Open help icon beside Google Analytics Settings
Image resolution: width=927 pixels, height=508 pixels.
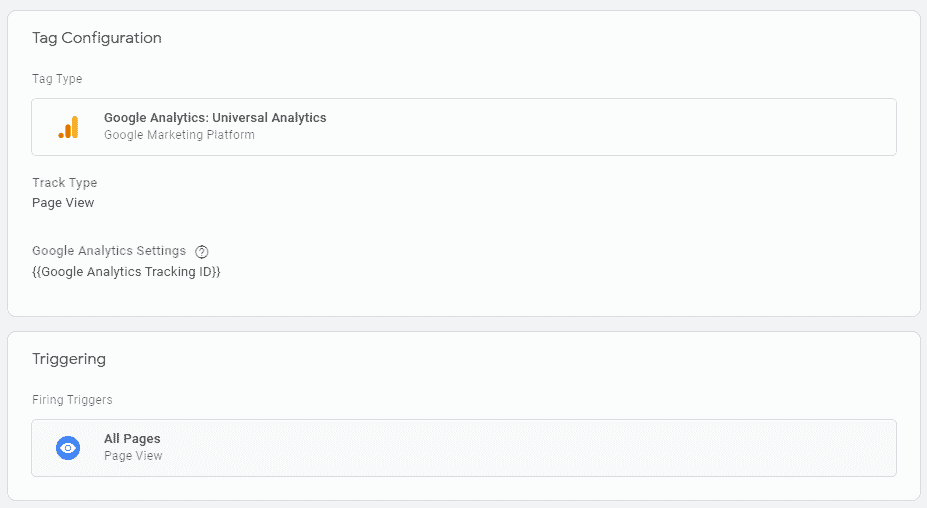[202, 252]
